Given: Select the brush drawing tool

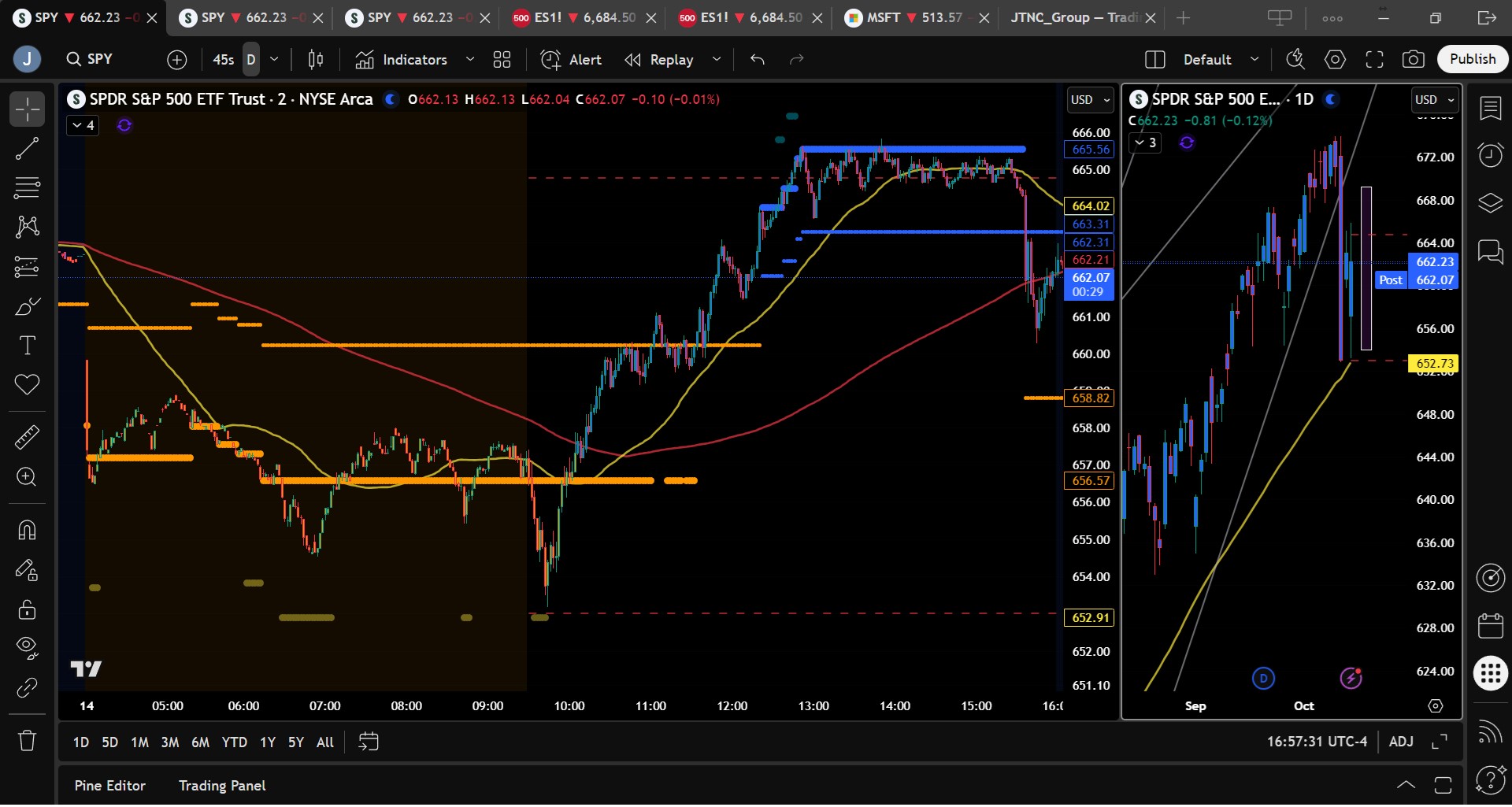Looking at the screenshot, I should pos(27,306).
